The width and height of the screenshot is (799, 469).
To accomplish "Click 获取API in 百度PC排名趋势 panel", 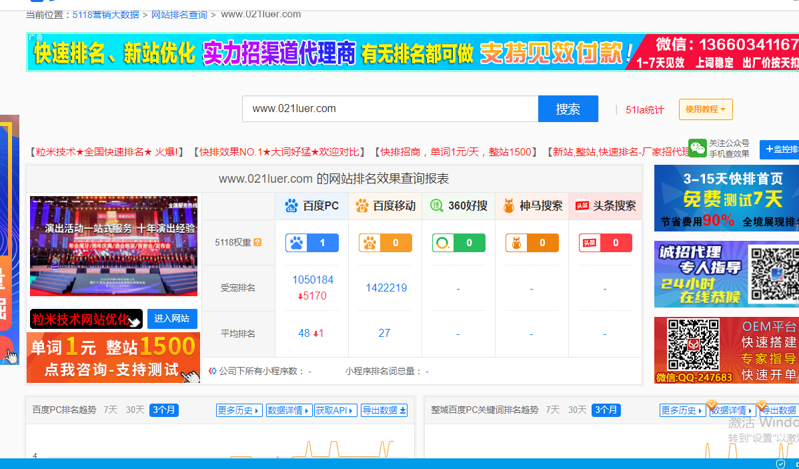I will [335, 410].
